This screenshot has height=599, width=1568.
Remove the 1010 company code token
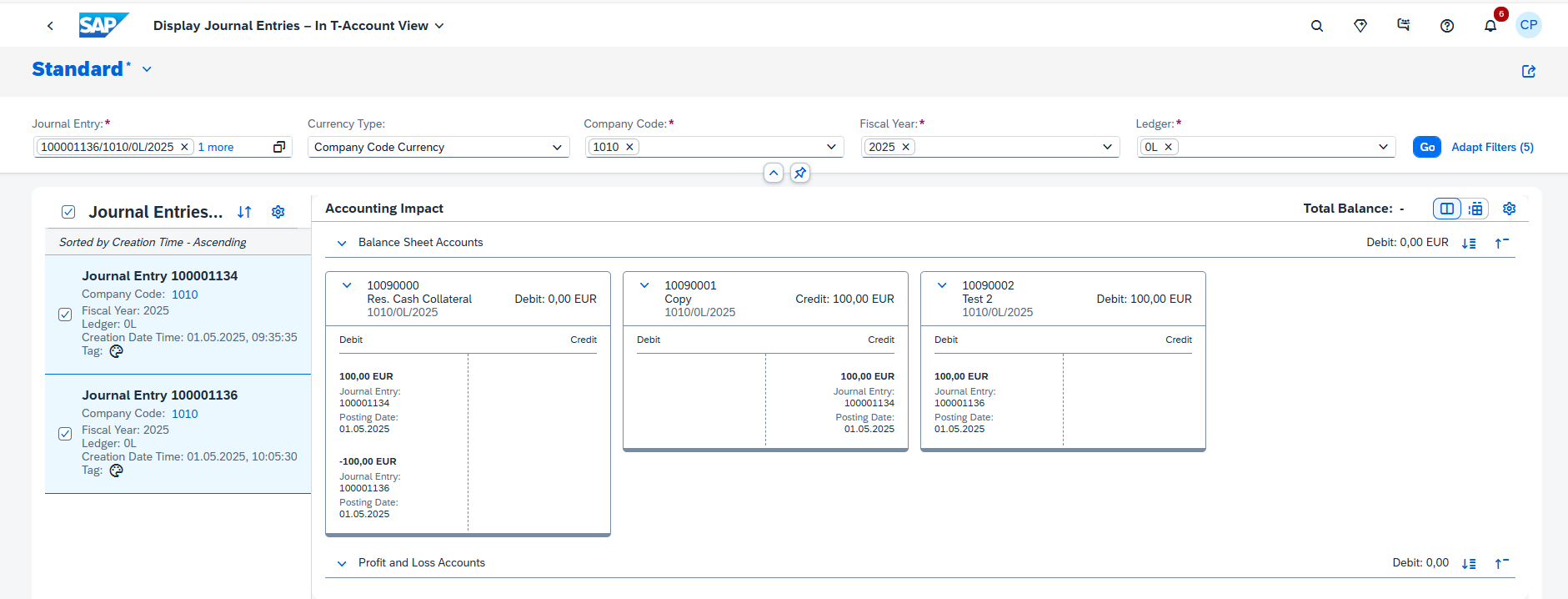(629, 147)
